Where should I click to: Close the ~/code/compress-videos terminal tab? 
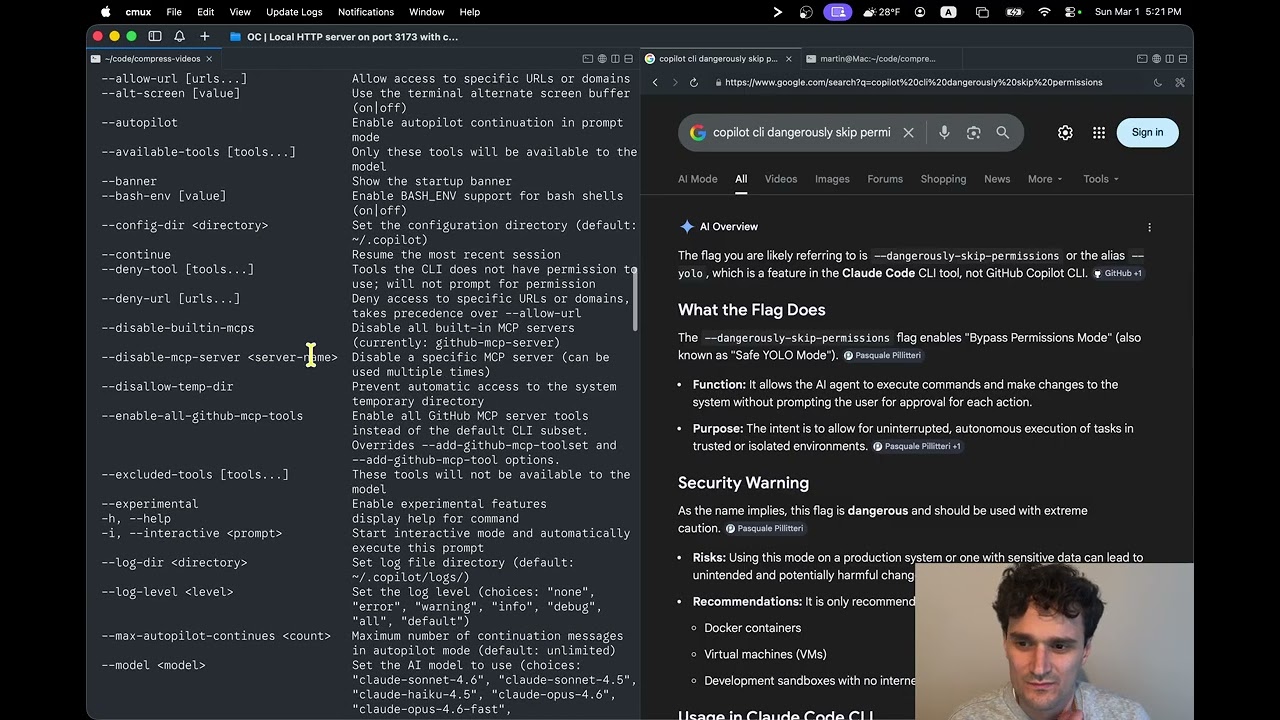[x=209, y=59]
